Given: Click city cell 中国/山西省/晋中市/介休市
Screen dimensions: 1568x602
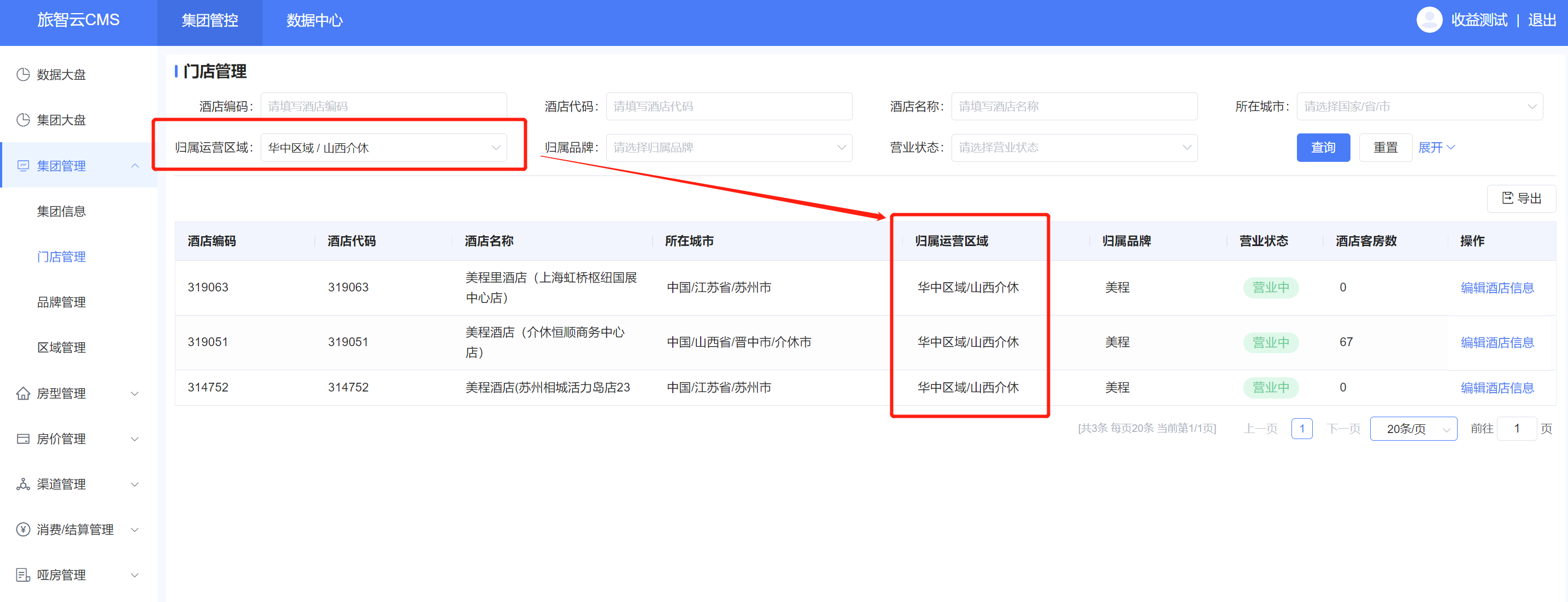Looking at the screenshot, I should pyautogui.click(x=739, y=342).
